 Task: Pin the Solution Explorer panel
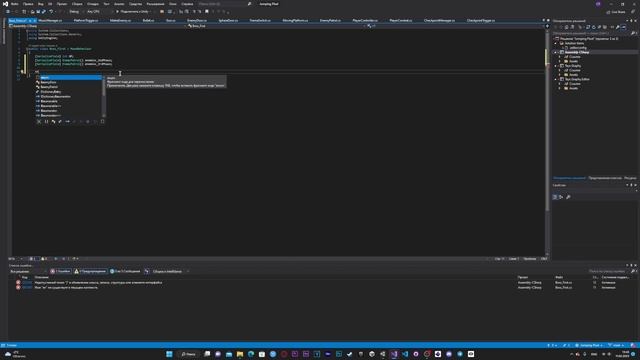tap(631, 20)
